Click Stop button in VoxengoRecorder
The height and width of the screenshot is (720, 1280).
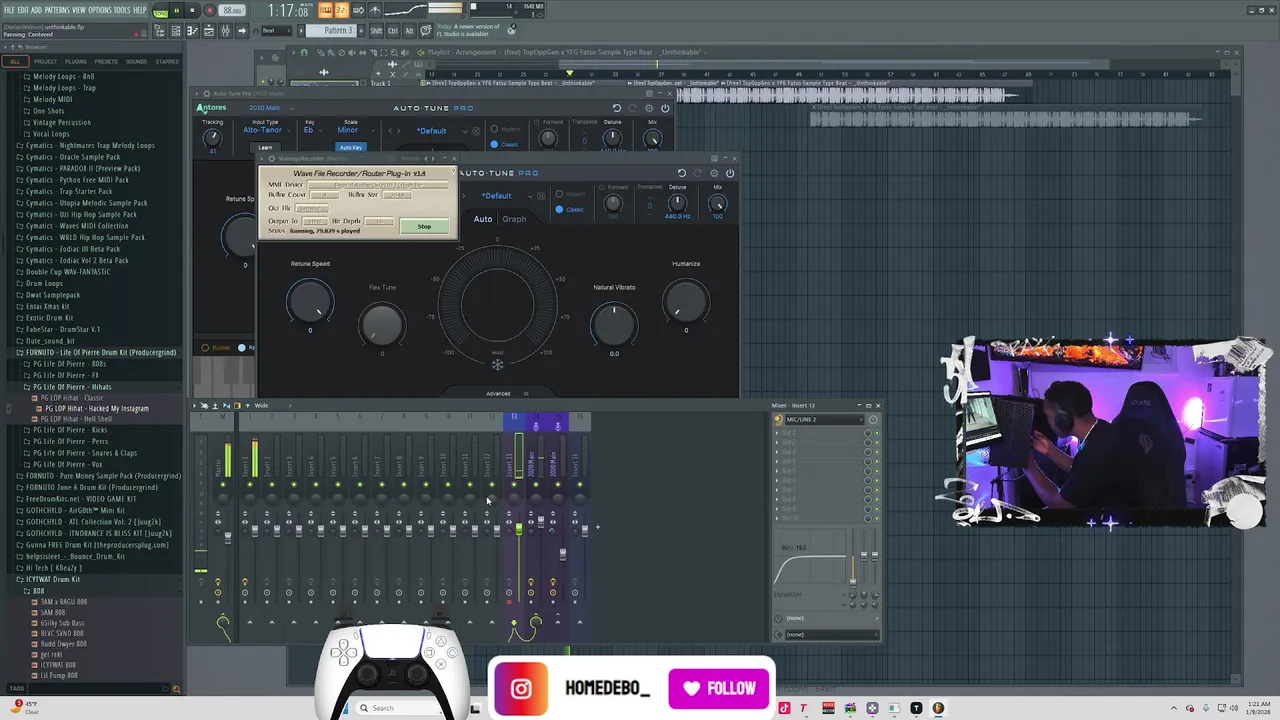[x=424, y=227]
